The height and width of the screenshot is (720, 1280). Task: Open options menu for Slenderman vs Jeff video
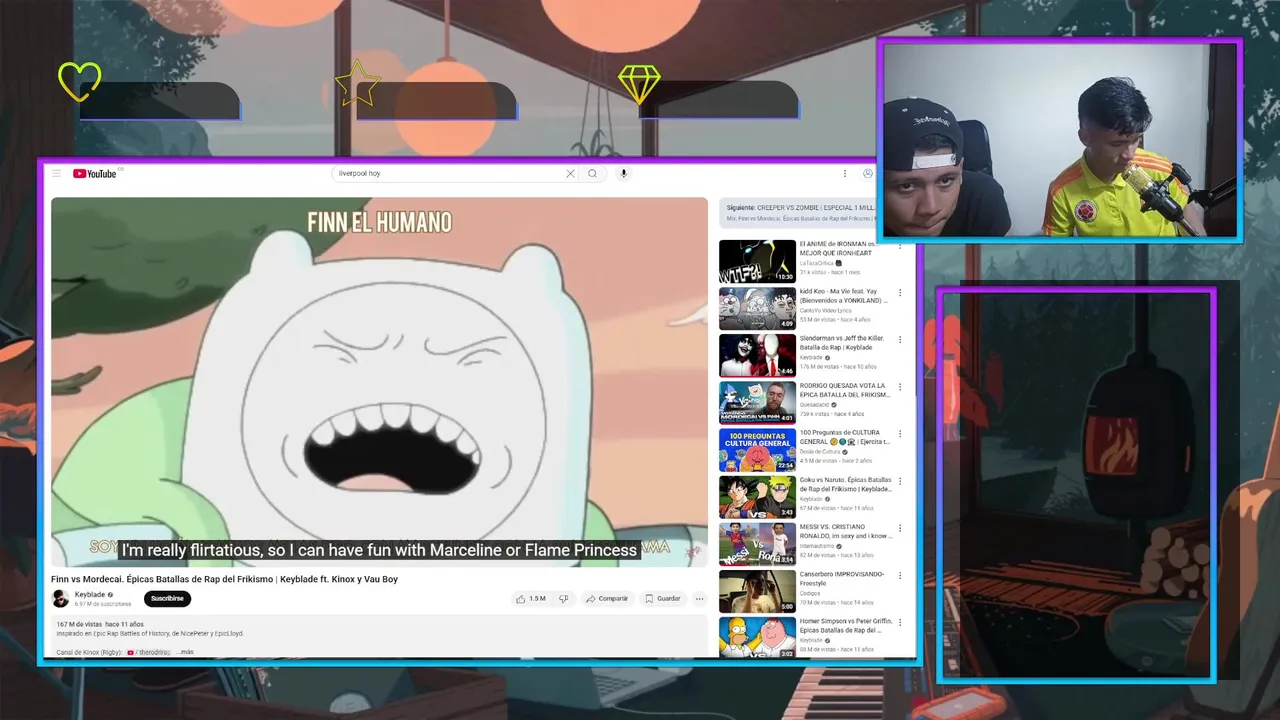(x=899, y=340)
